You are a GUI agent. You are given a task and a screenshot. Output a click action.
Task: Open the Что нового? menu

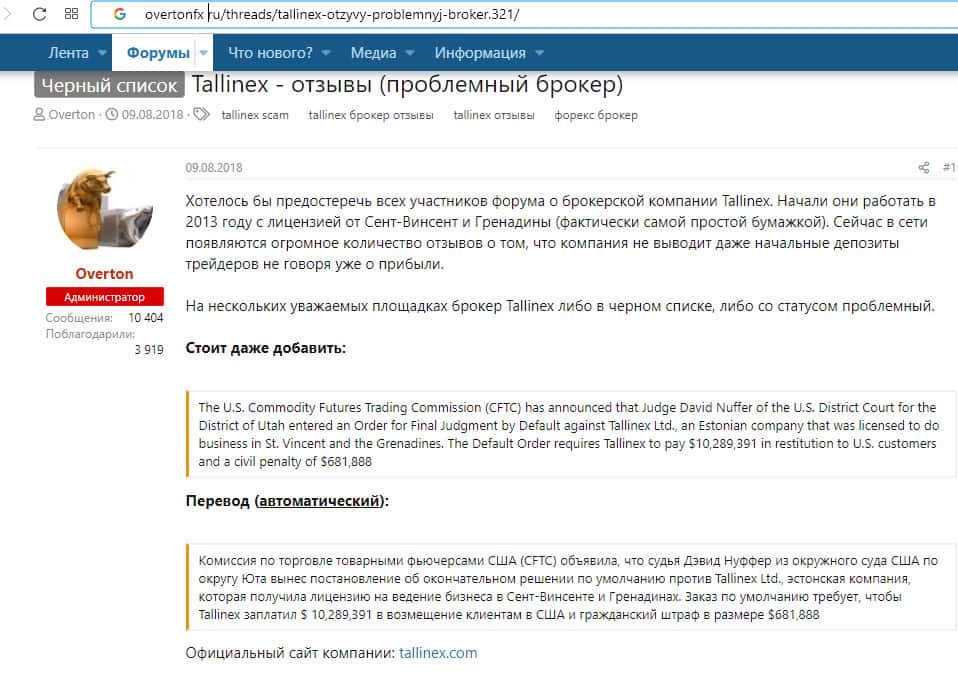pyautogui.click(x=270, y=53)
